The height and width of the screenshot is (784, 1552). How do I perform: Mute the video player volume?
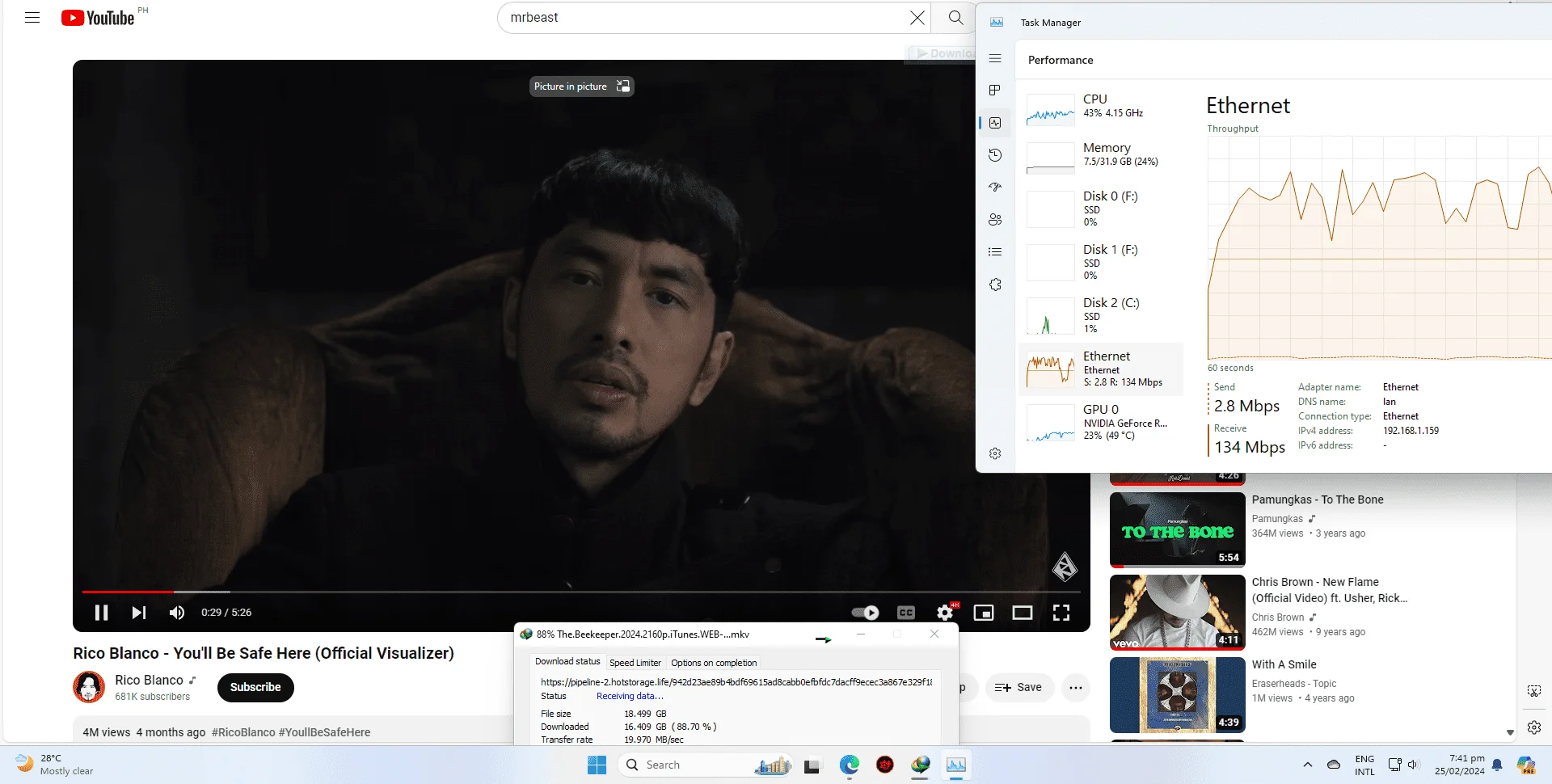pos(177,613)
